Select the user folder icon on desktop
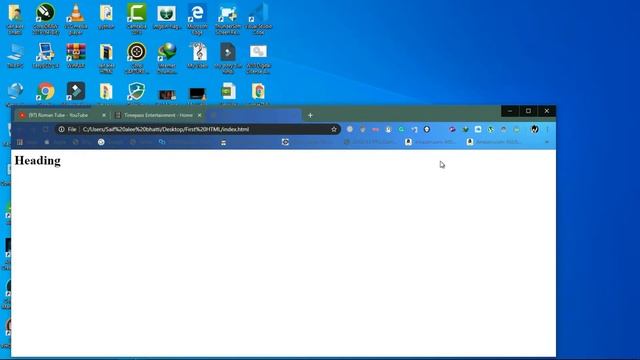 (15, 18)
